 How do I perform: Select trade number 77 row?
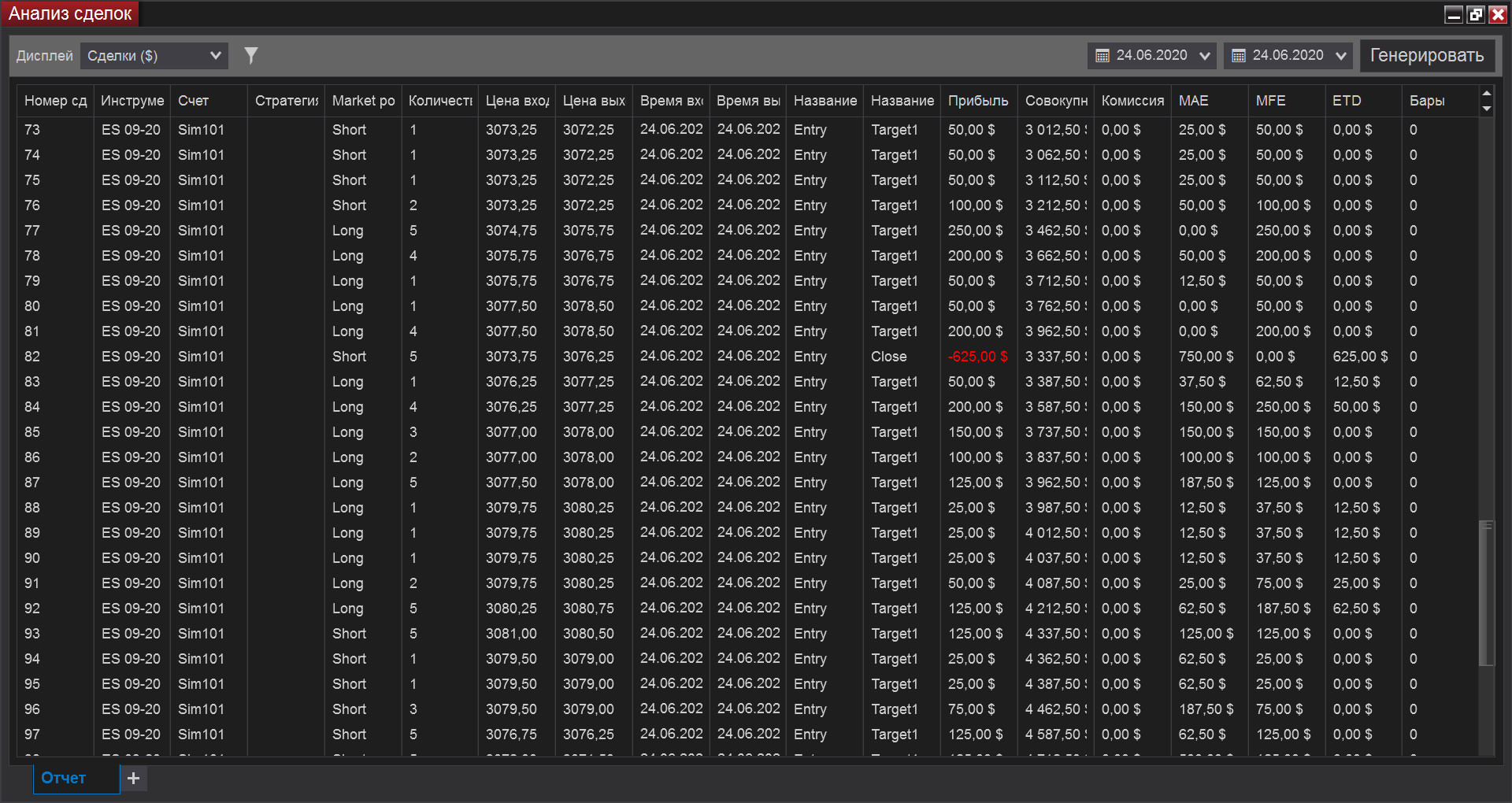748,231
